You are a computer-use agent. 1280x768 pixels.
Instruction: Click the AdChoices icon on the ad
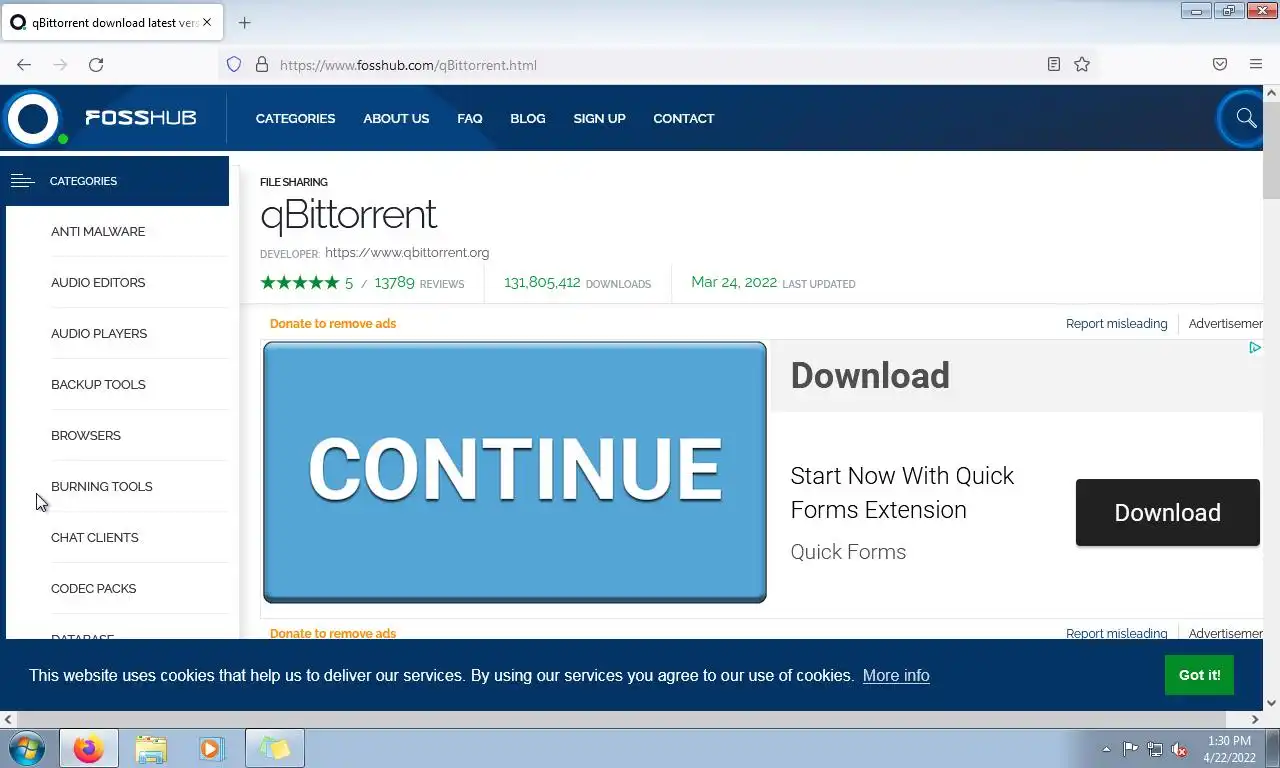[x=1255, y=347]
